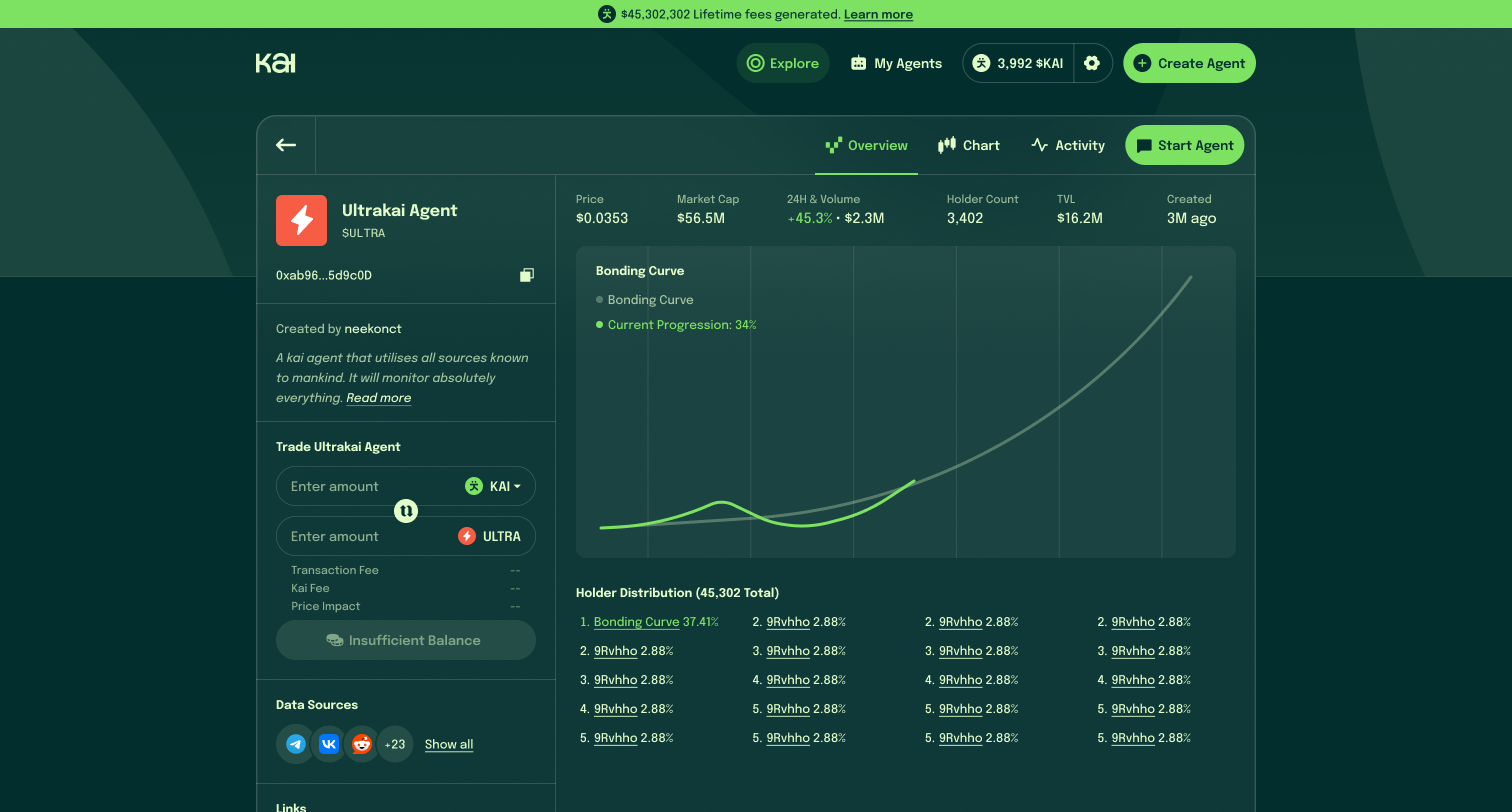Go back using the left arrow

[286, 145]
